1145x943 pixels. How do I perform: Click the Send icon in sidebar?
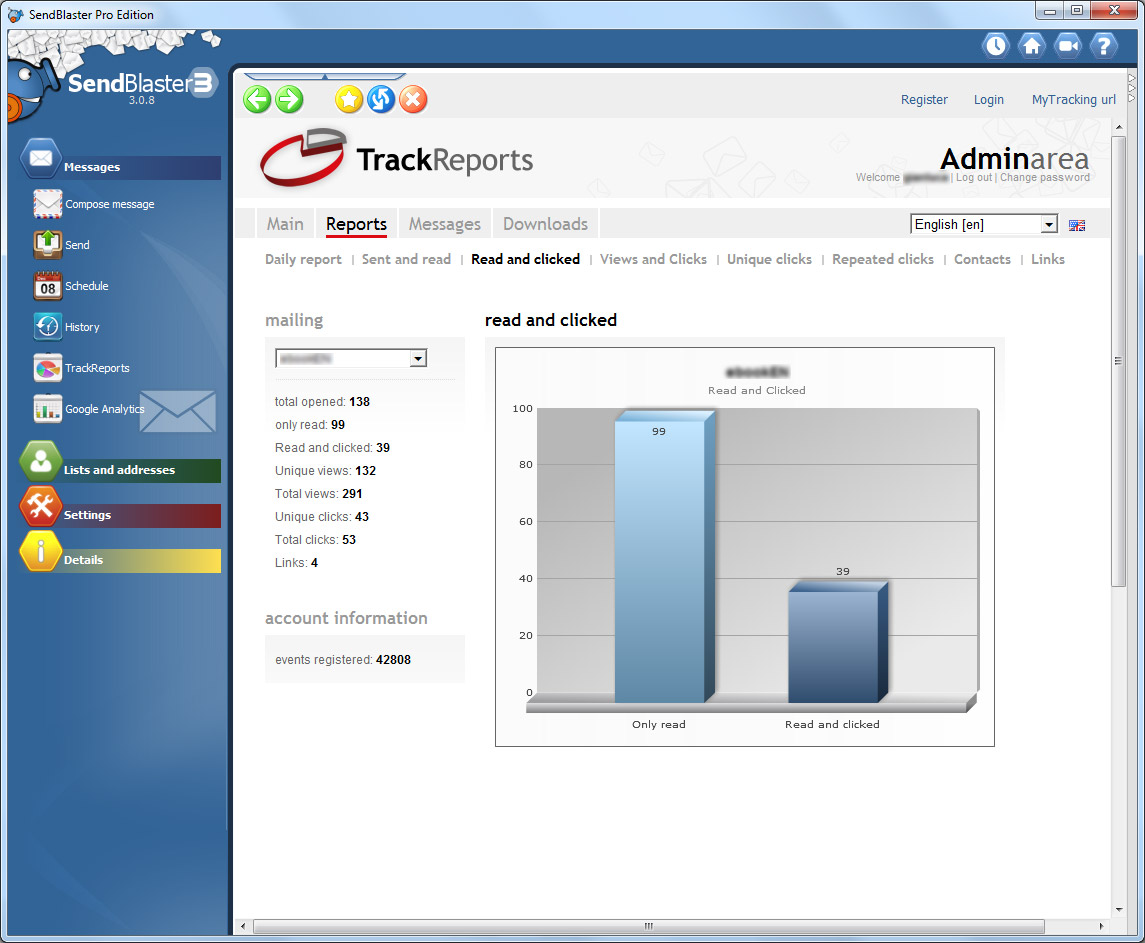pyautogui.click(x=47, y=245)
